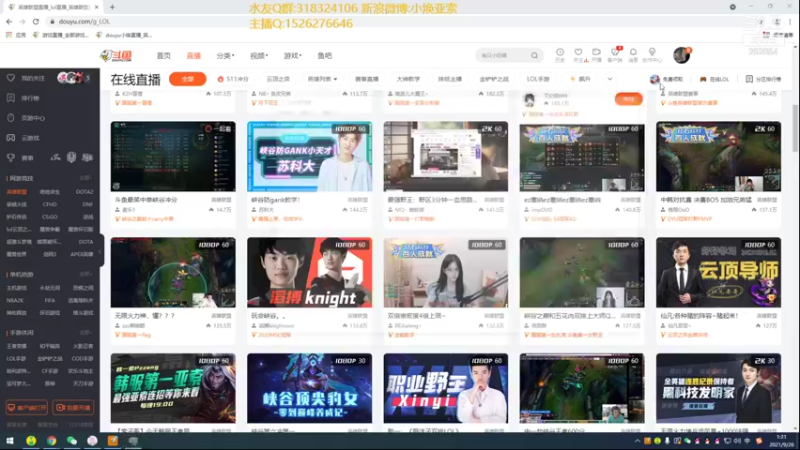This screenshot has width=800, height=450.
Task: Open WeChat in the taskbar
Action: pyautogui.click(x=72, y=441)
